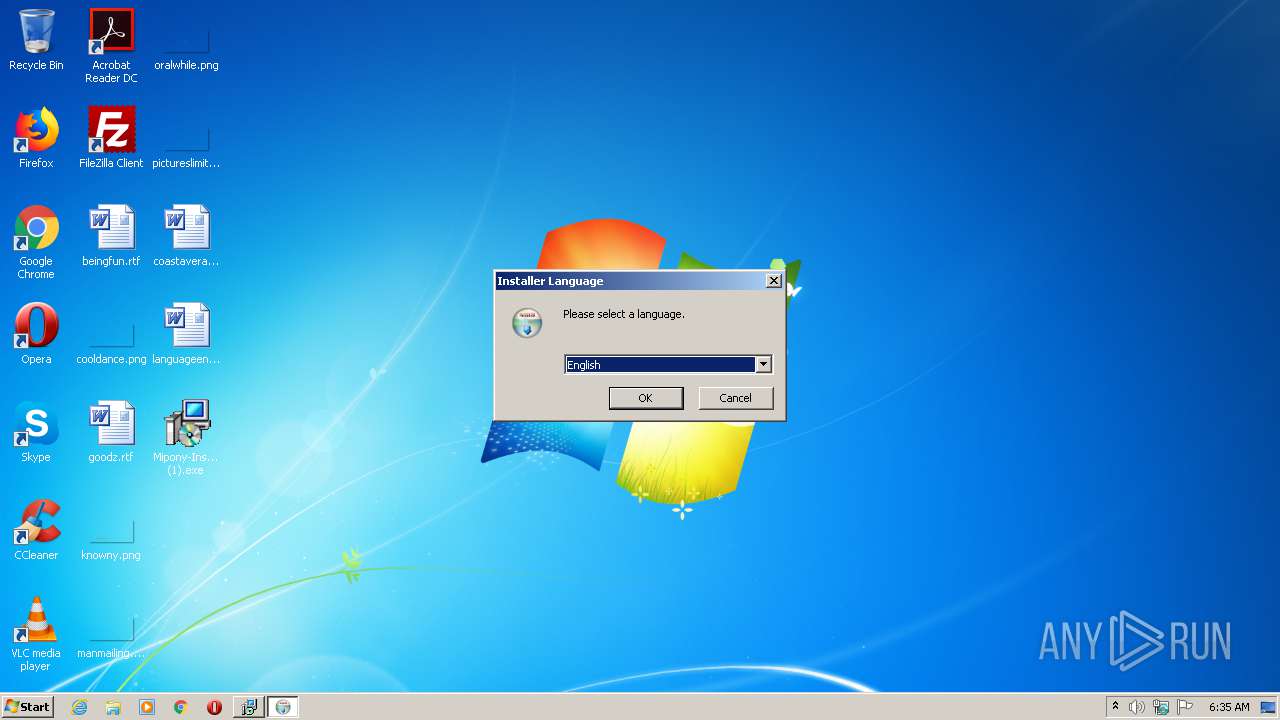Open the clock showing 6:35 AM
This screenshot has width=1280, height=720.
[x=1229, y=707]
